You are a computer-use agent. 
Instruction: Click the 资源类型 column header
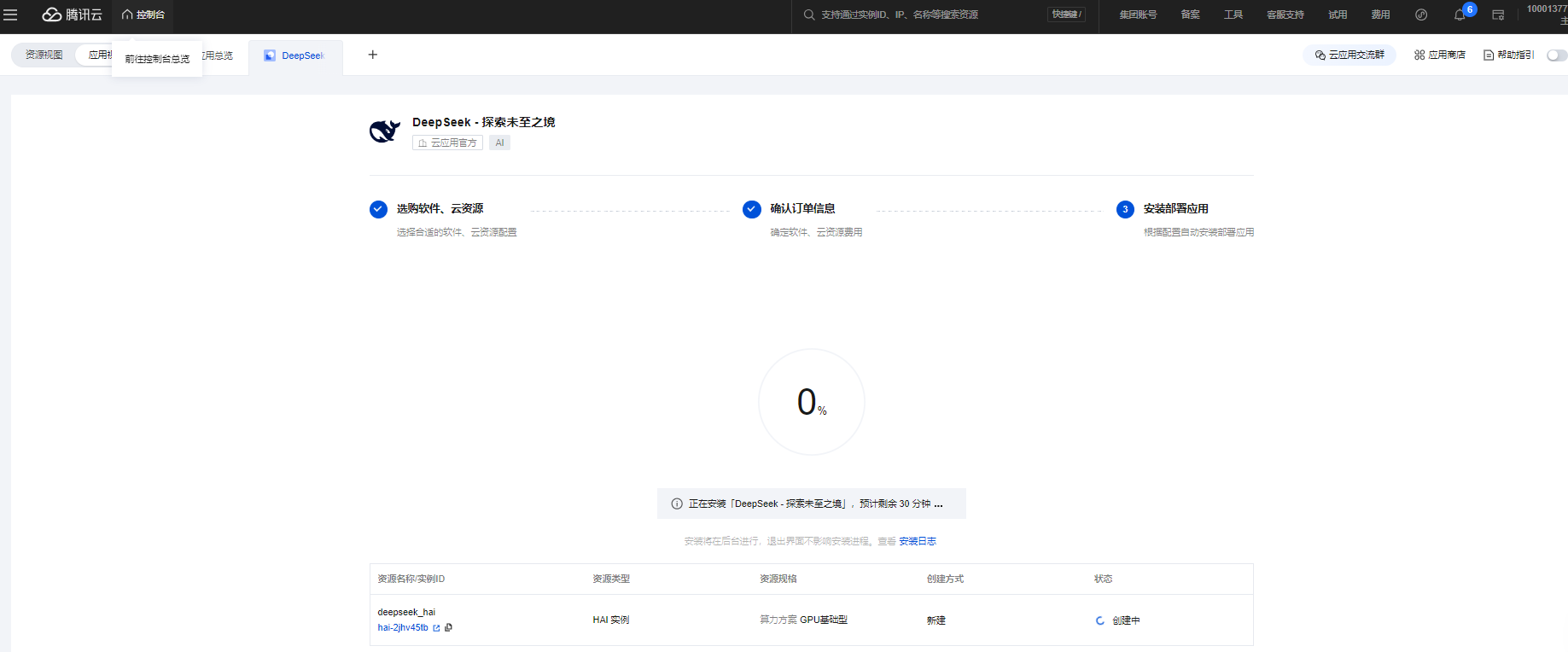click(611, 579)
